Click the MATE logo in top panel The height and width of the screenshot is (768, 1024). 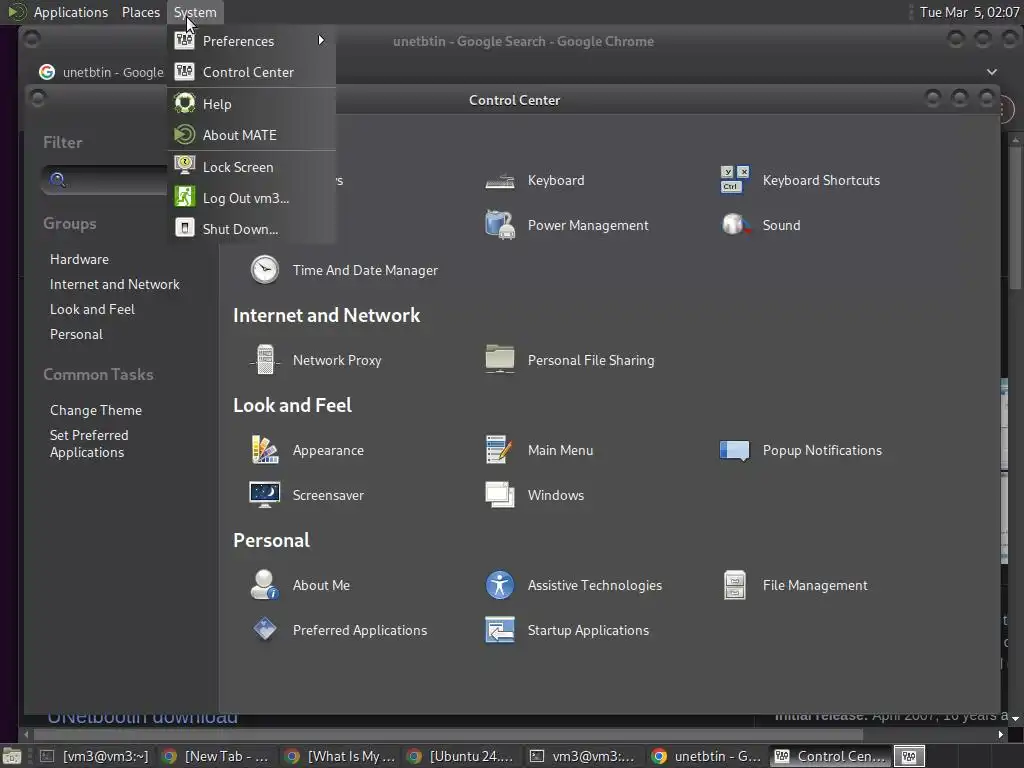coord(15,12)
